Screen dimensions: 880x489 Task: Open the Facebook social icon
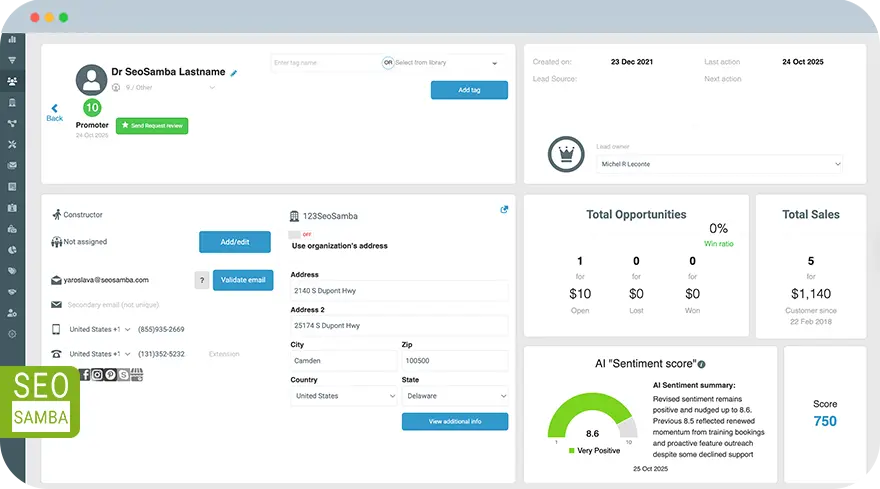tap(85, 374)
